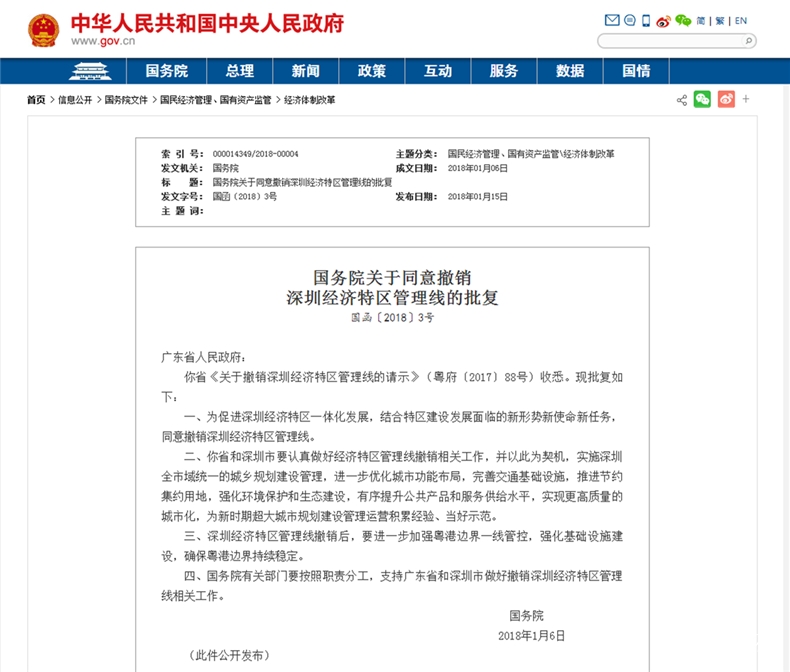Go to 国务院文件 breadcrumb link
This screenshot has width=790, height=672.
pyautogui.click(x=126, y=100)
